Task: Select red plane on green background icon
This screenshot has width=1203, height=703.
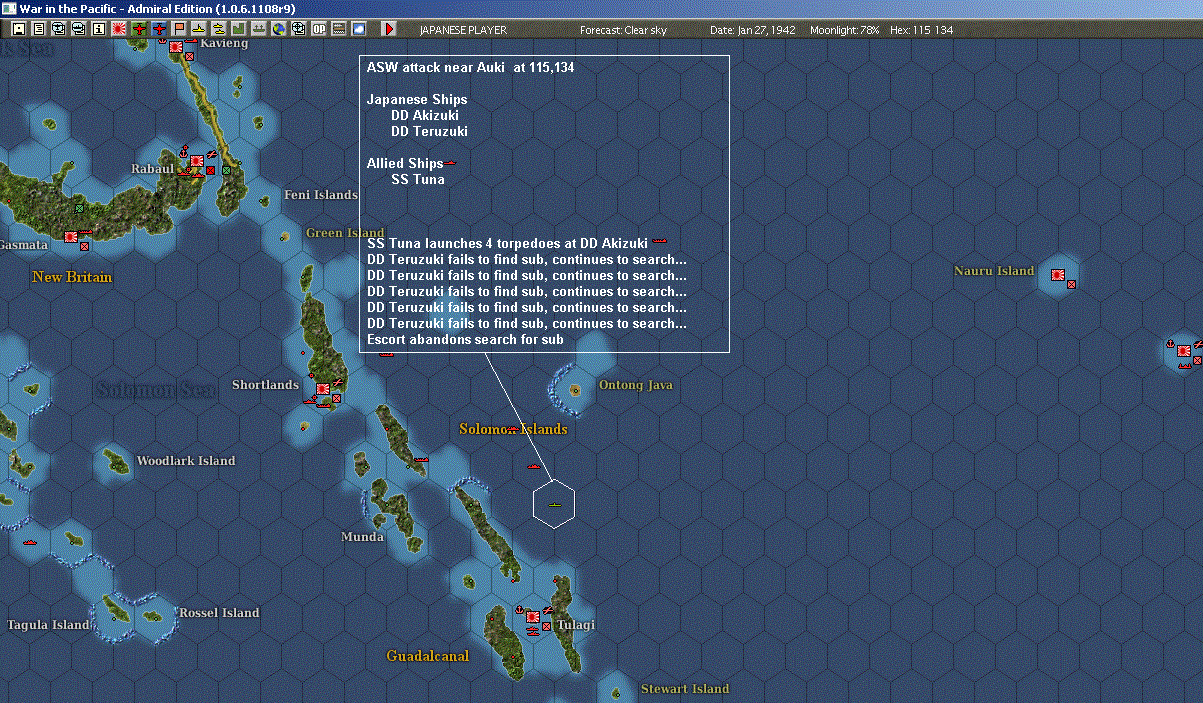Action: tap(139, 29)
